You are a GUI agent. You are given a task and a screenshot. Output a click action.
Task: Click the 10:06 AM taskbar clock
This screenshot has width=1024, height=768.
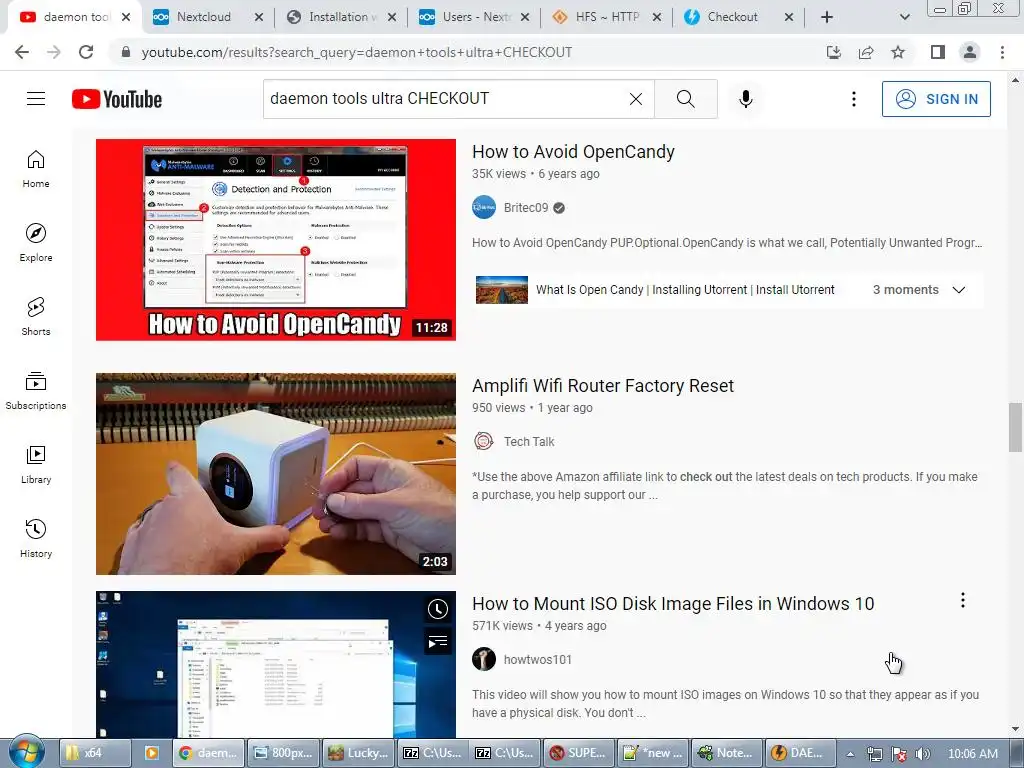(x=972, y=754)
